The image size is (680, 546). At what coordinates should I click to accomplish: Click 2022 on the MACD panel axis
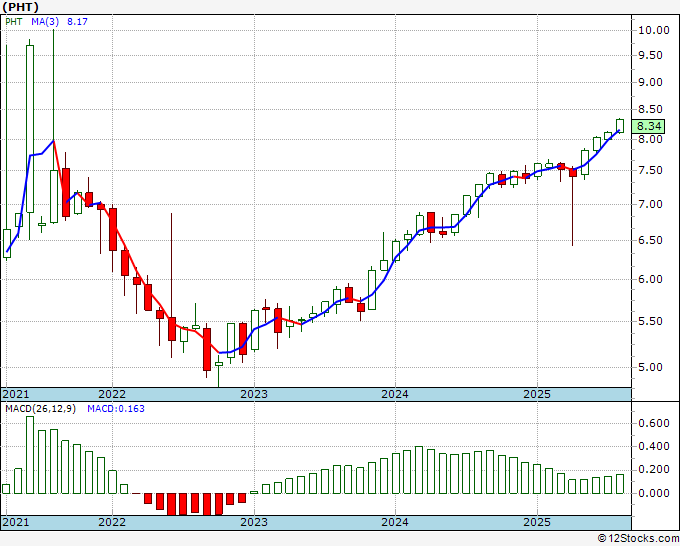coord(112,522)
